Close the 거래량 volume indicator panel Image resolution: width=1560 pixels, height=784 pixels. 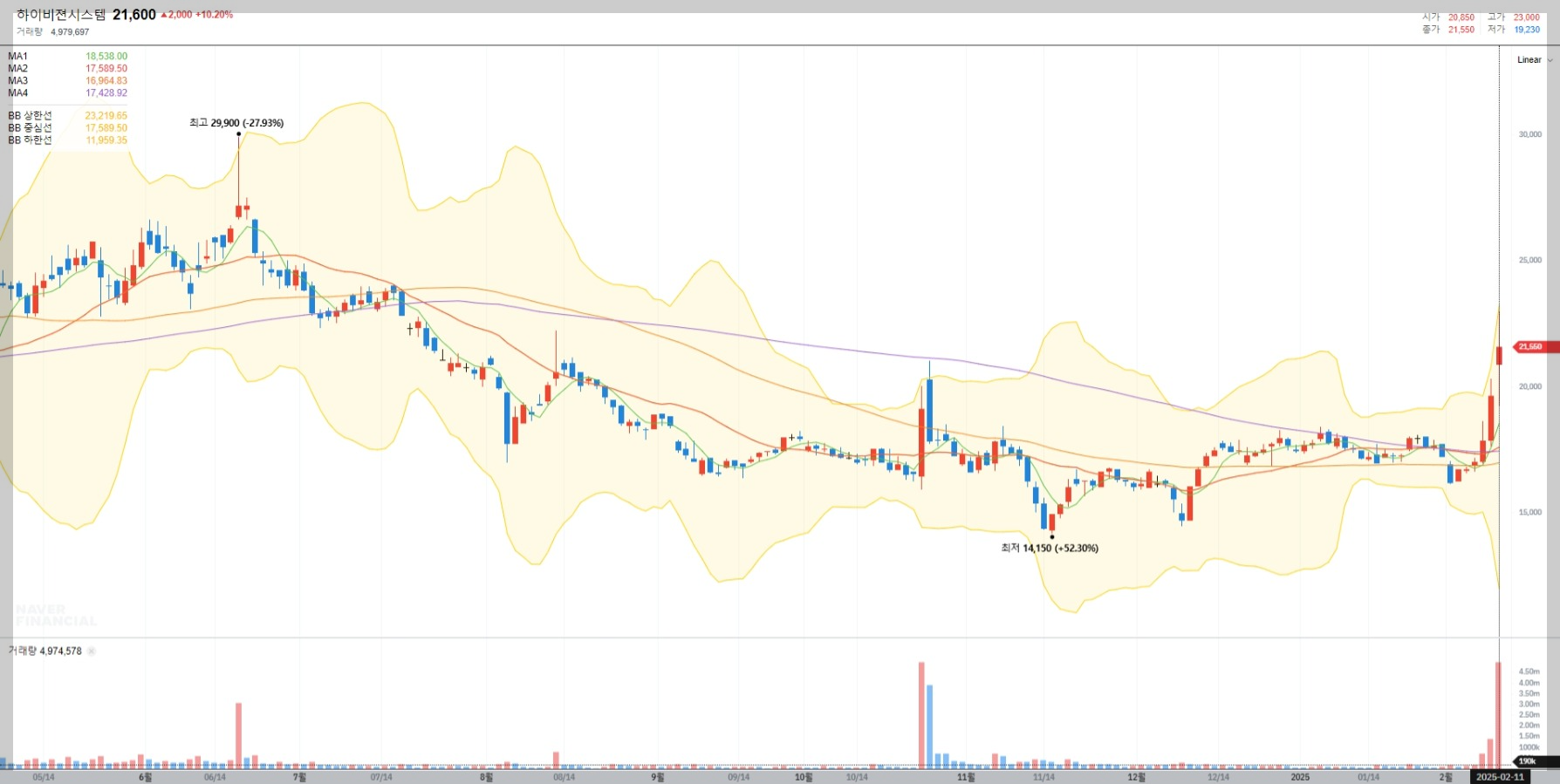(92, 651)
